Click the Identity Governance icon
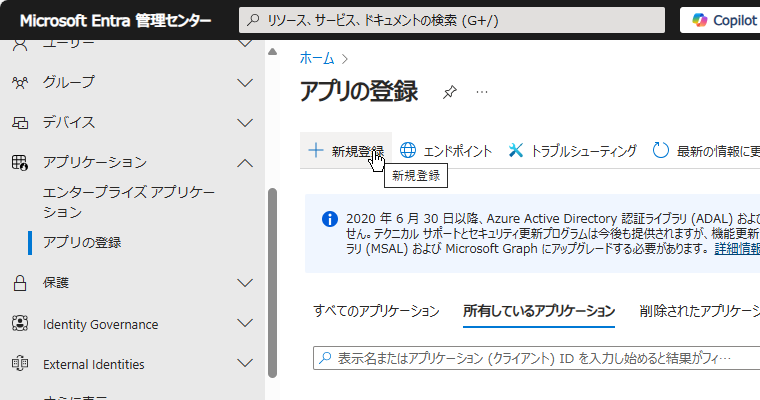The width and height of the screenshot is (760, 400). click(20, 323)
